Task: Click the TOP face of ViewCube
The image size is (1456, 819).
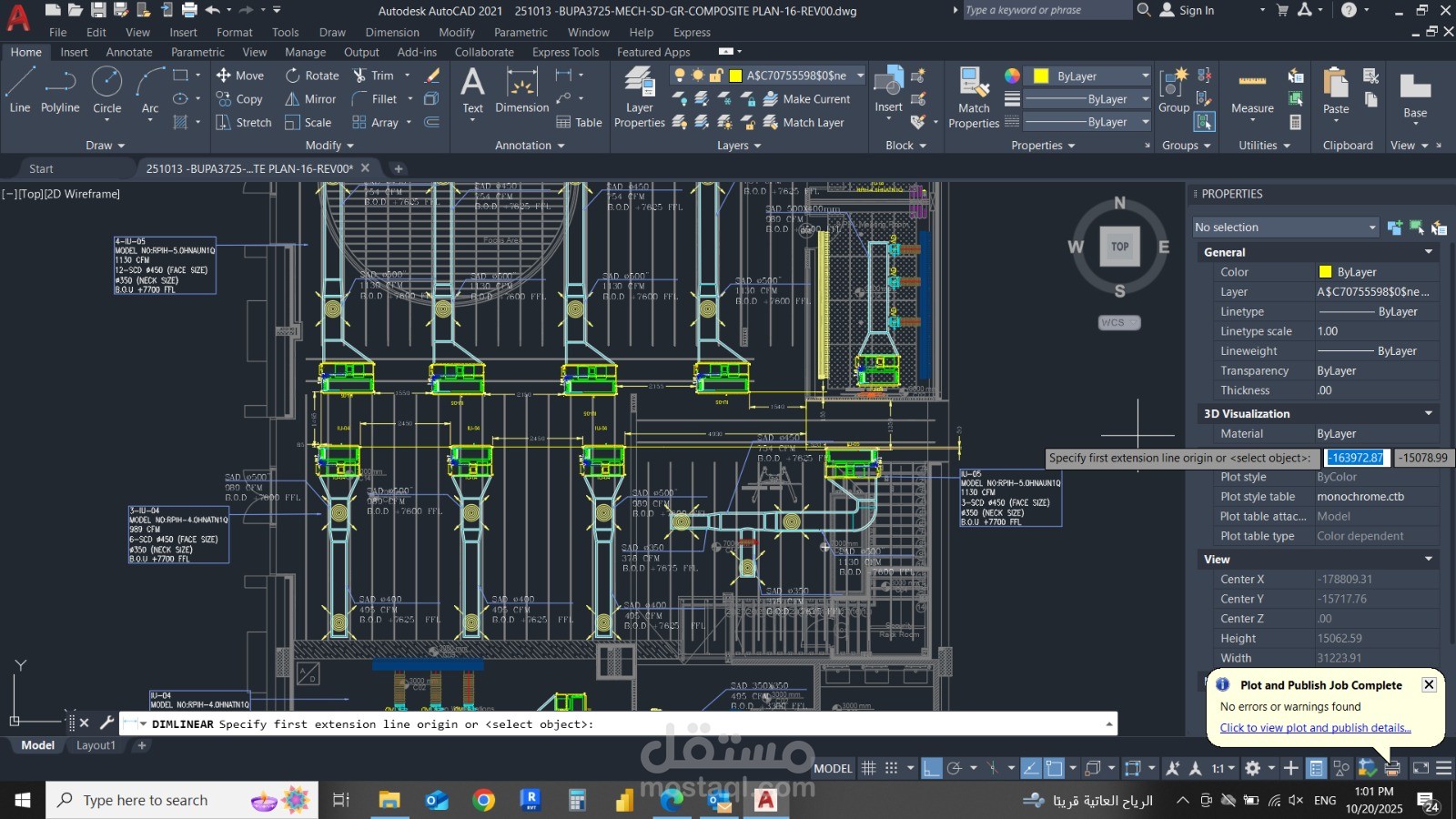Action: (x=1119, y=247)
